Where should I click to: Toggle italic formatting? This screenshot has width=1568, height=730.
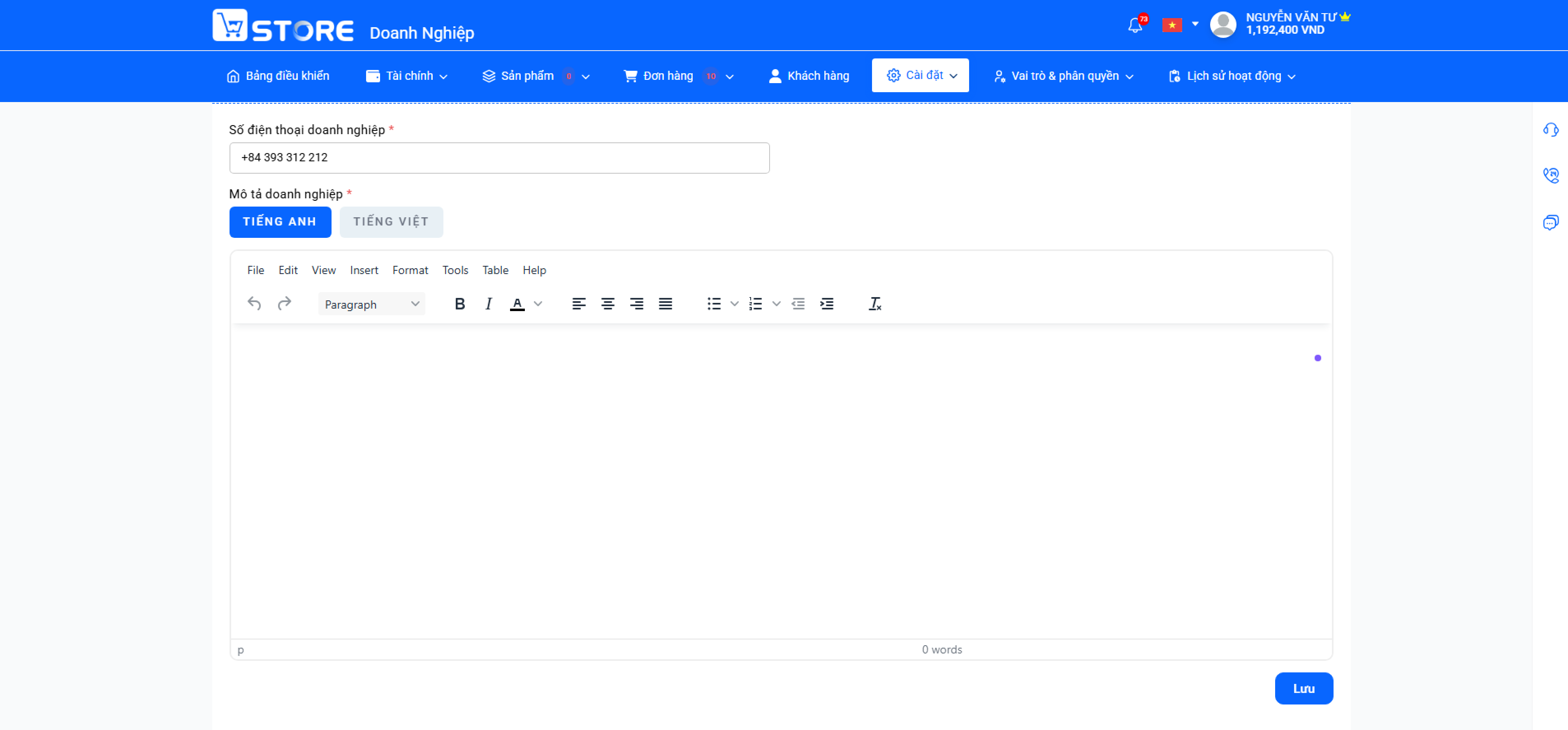488,303
